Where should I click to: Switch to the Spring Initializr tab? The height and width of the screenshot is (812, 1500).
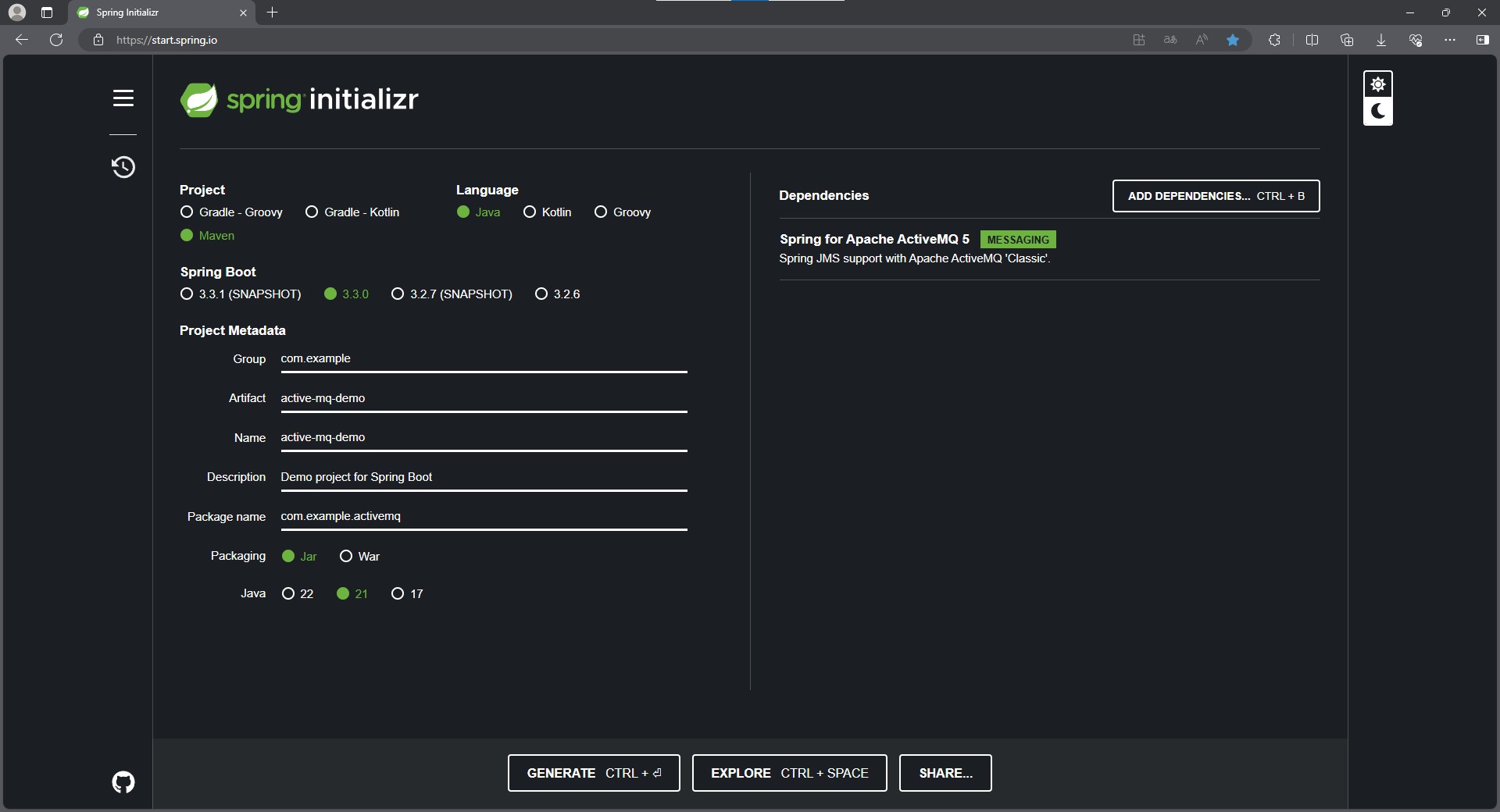point(160,12)
